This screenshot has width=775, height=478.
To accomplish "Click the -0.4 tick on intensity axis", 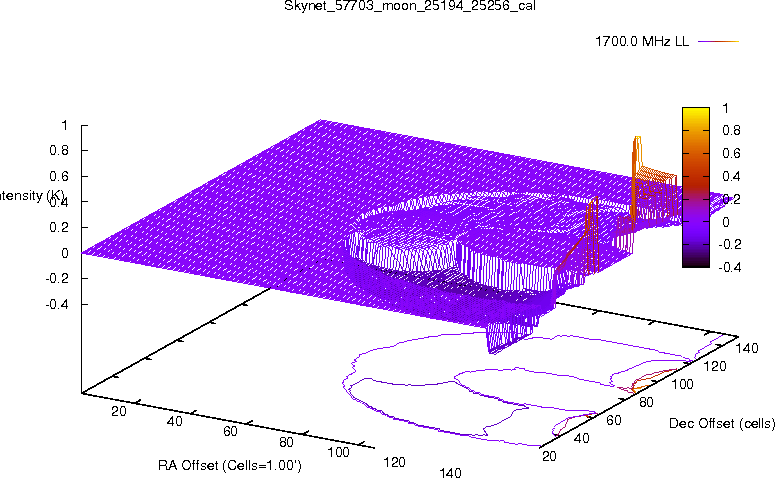I will click(x=57, y=304).
